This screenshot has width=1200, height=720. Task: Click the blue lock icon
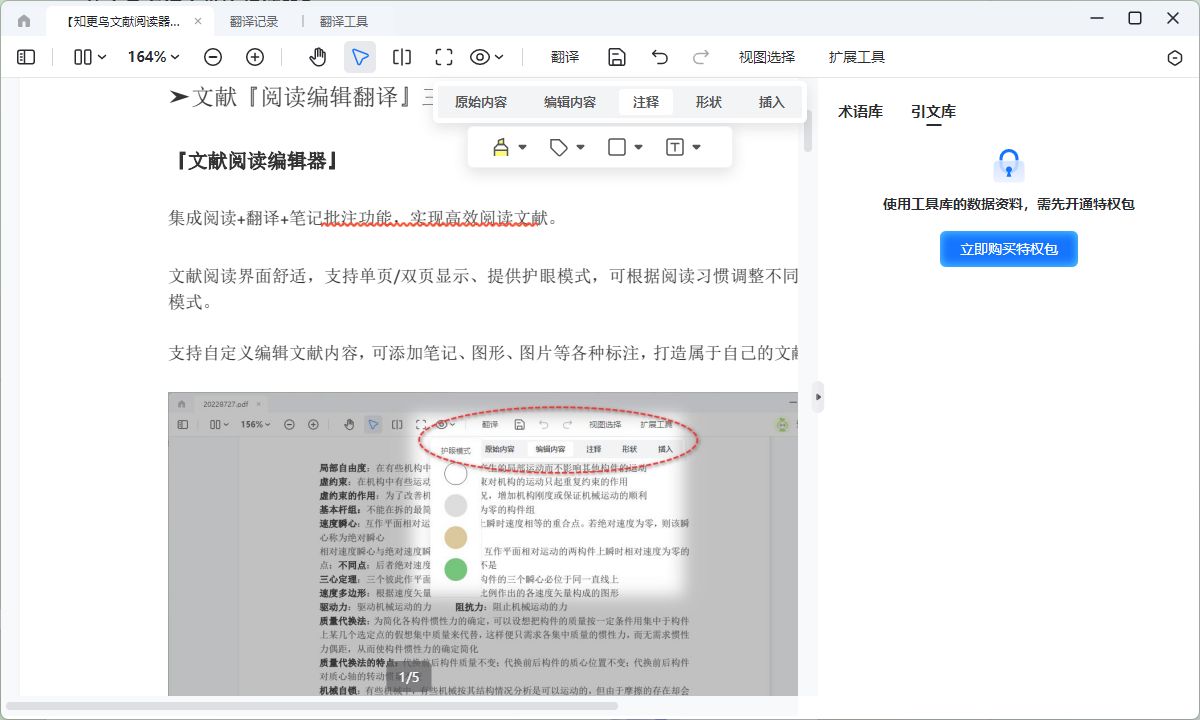click(1008, 165)
